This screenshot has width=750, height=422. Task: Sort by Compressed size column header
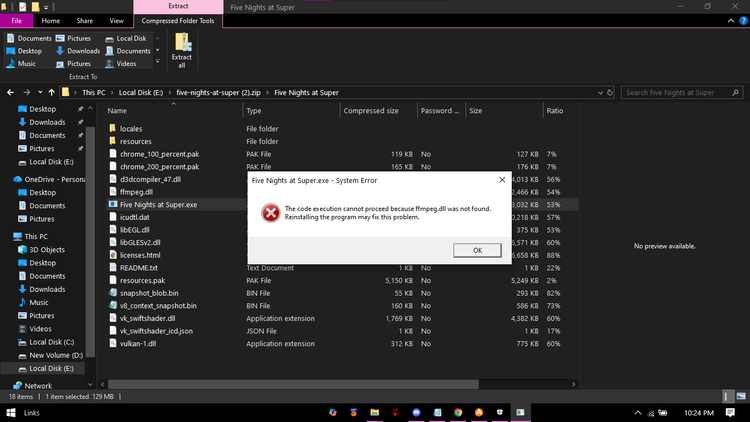point(378,111)
